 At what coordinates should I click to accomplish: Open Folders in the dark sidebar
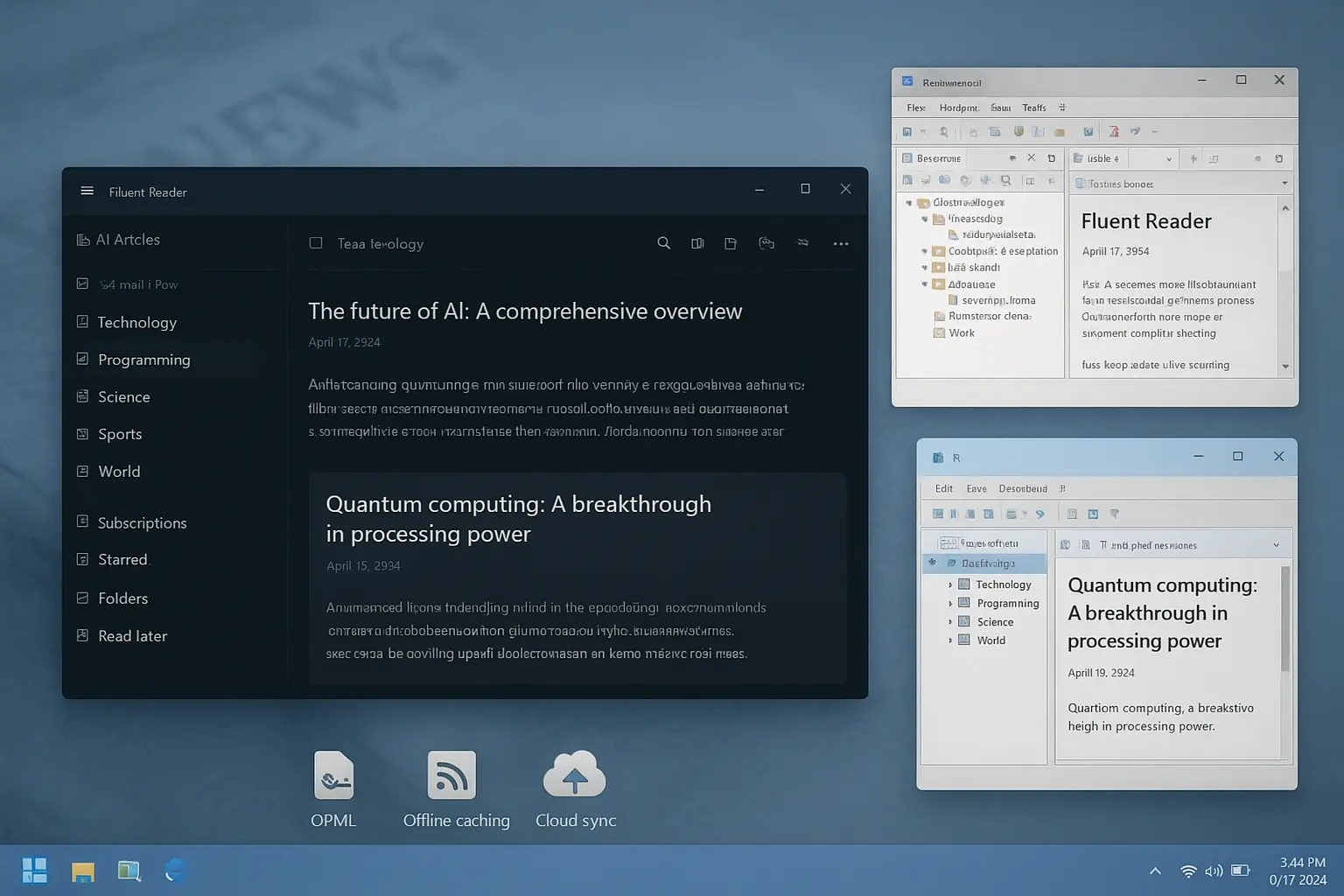click(x=123, y=598)
